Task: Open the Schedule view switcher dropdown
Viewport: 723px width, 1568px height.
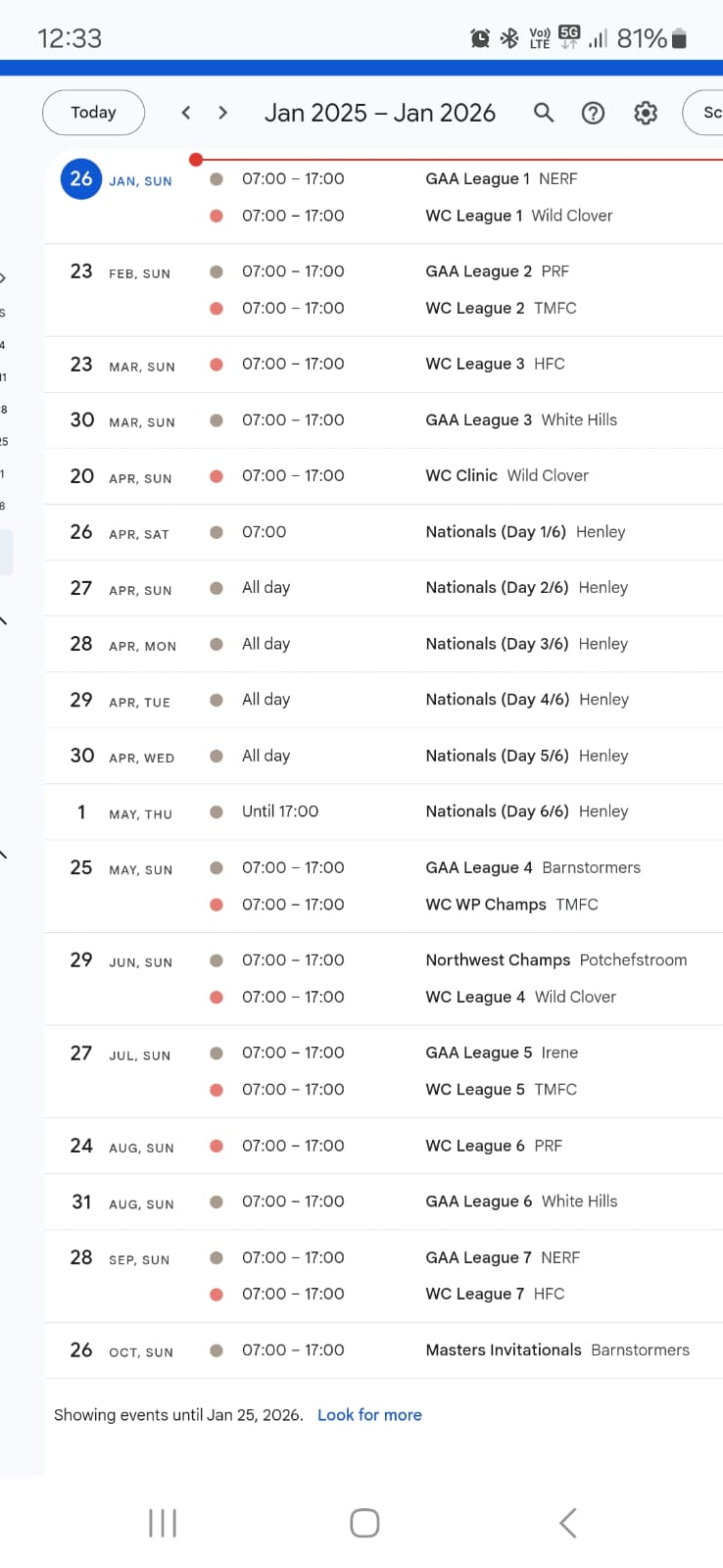Action: click(705, 113)
